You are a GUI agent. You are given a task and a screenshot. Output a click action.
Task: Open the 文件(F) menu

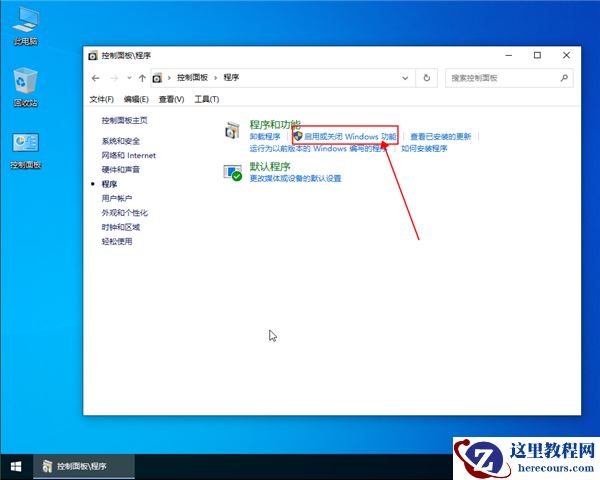pyautogui.click(x=101, y=100)
